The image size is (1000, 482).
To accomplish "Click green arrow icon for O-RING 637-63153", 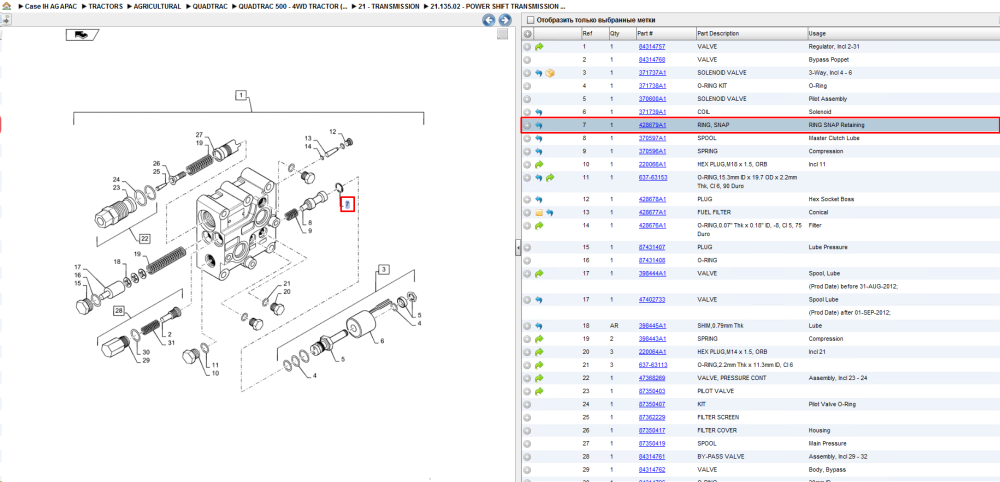I will point(550,178).
